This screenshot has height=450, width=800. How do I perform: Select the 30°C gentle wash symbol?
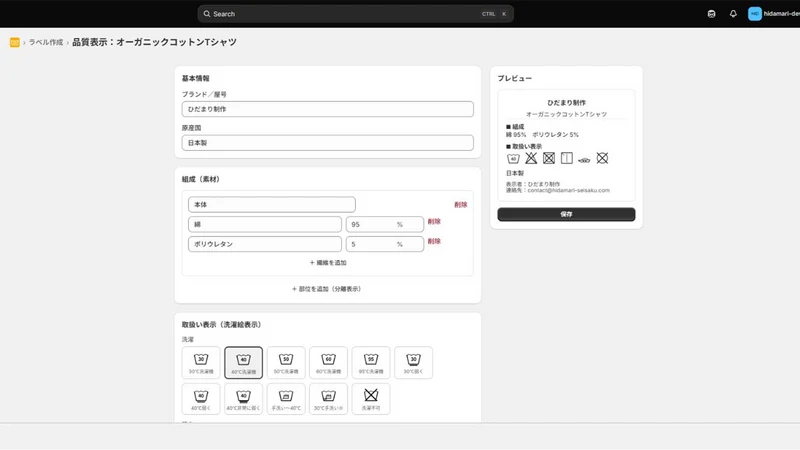tap(413, 363)
